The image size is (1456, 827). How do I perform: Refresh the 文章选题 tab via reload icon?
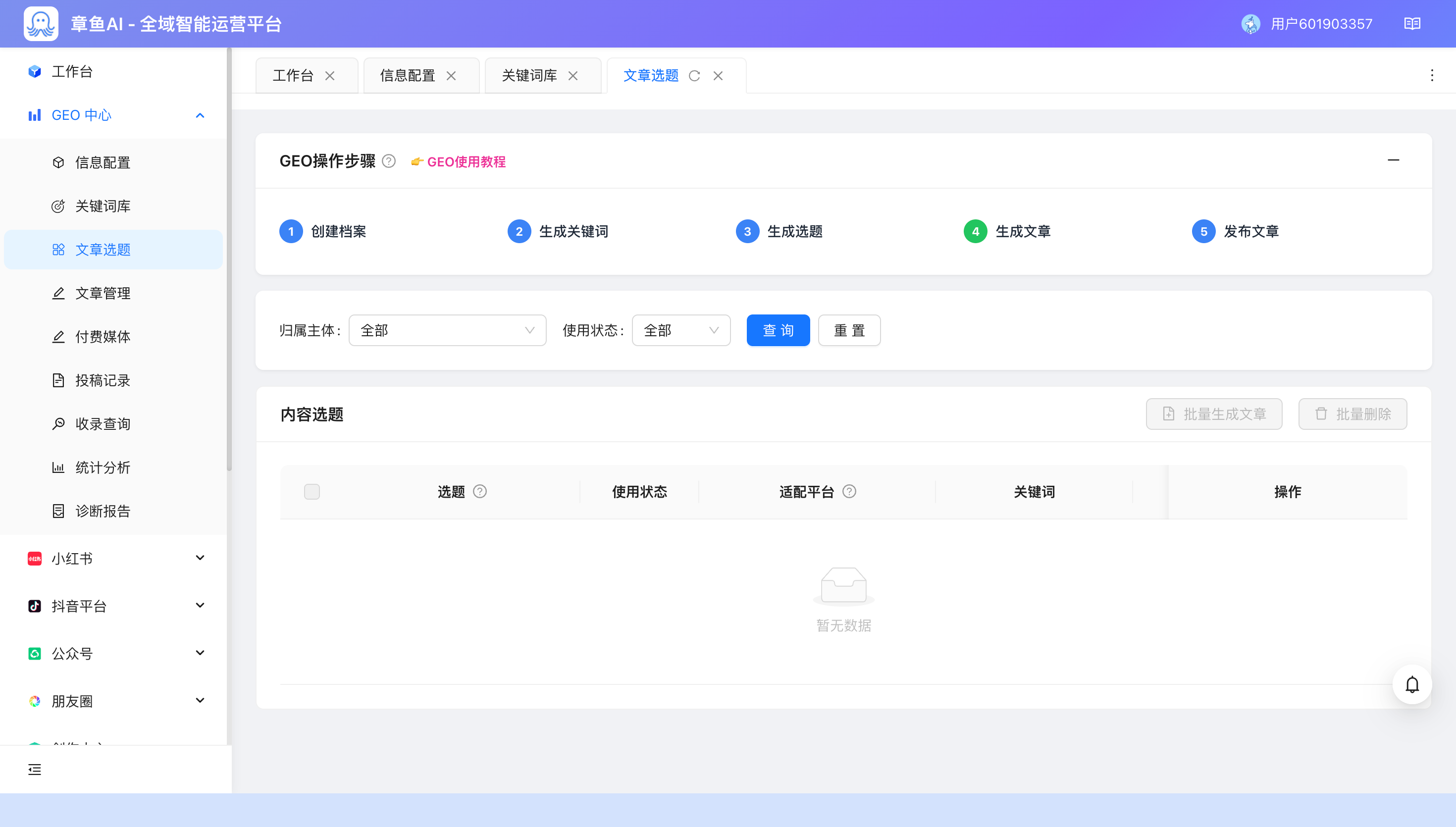(x=694, y=76)
